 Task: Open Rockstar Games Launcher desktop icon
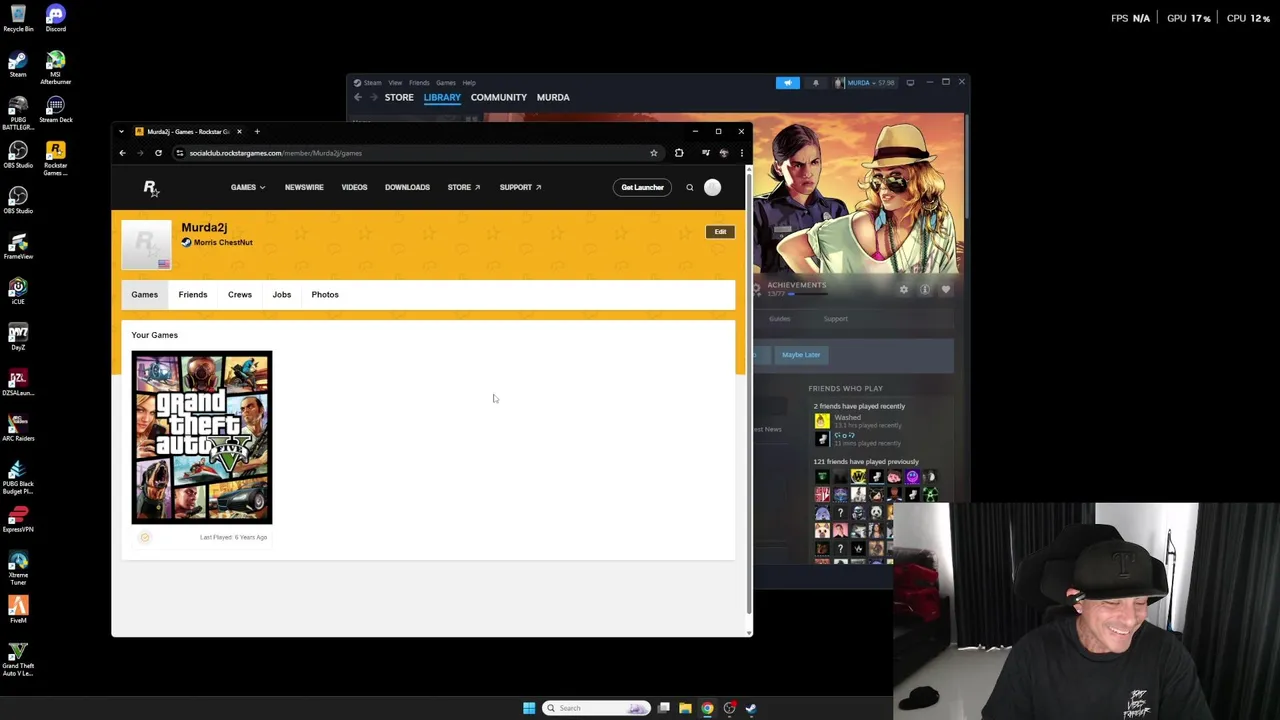pos(56,158)
